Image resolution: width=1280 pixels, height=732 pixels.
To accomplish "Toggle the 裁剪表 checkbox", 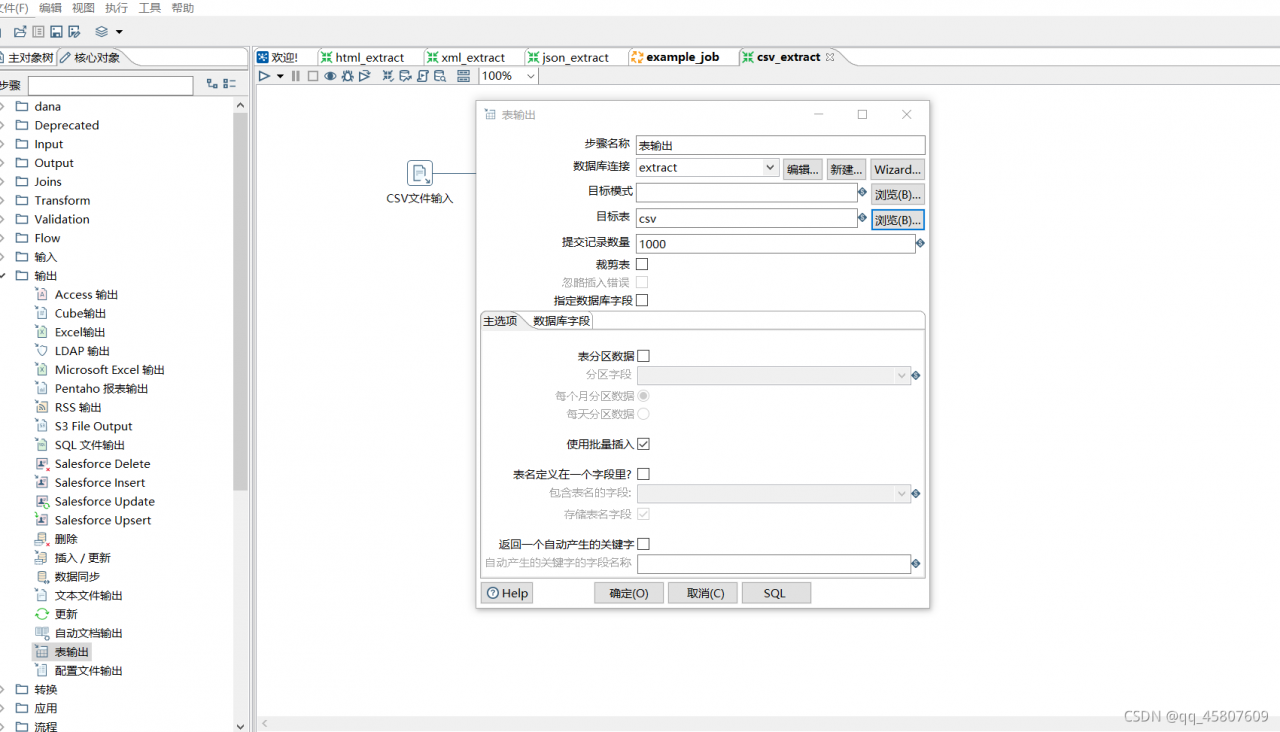I will tap(642, 264).
